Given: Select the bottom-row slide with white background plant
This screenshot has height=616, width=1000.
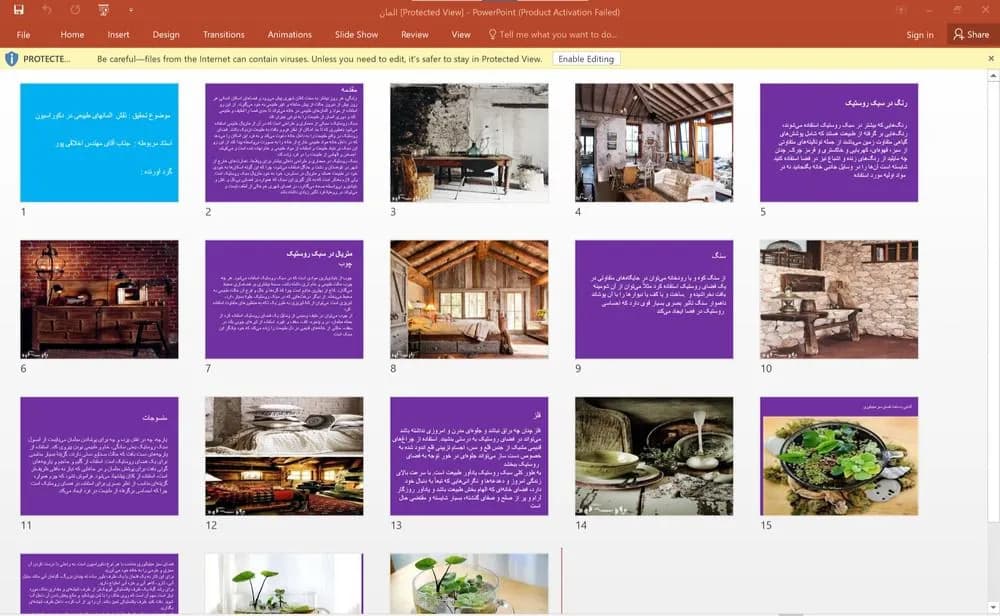Looking at the screenshot, I should click(284, 583).
